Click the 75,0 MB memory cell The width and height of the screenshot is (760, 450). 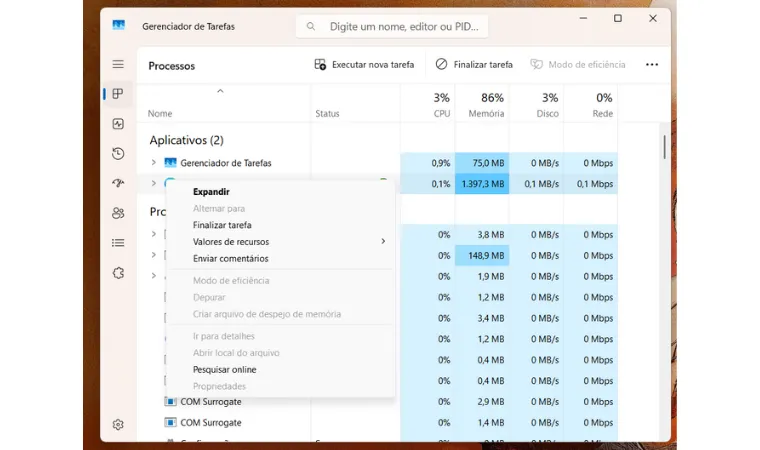point(482,163)
